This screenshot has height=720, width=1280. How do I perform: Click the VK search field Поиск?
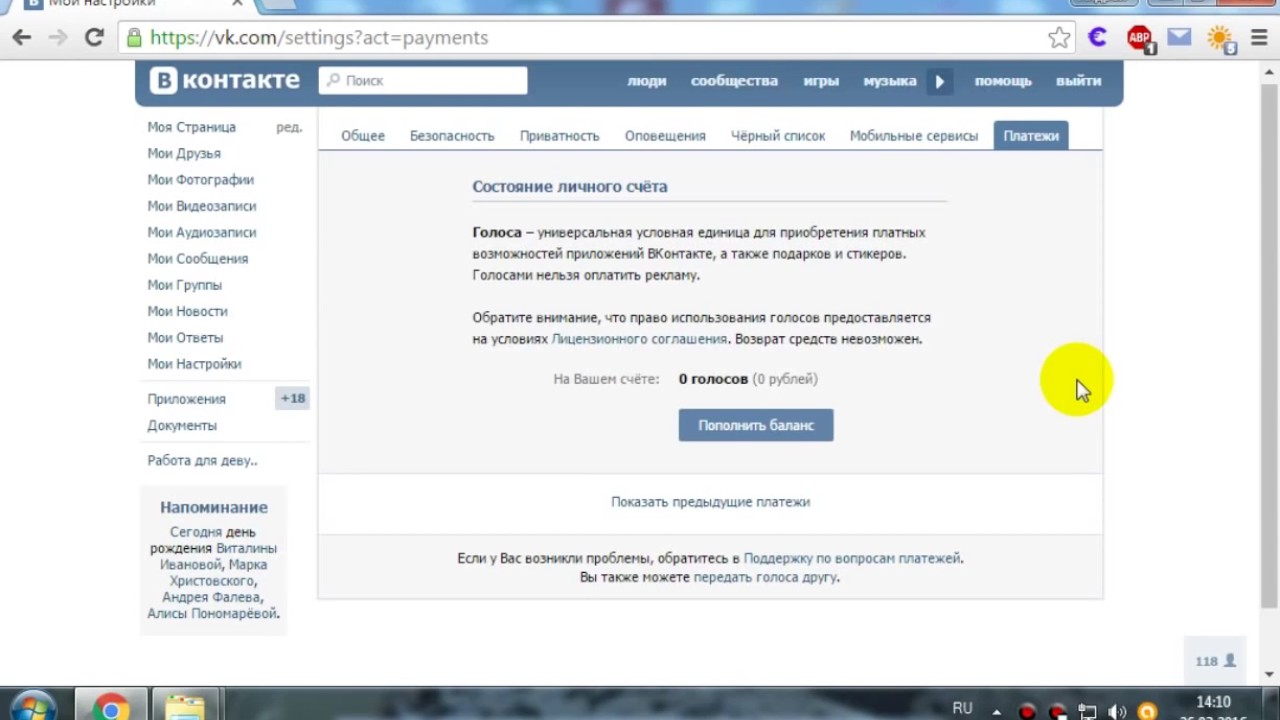tap(423, 80)
